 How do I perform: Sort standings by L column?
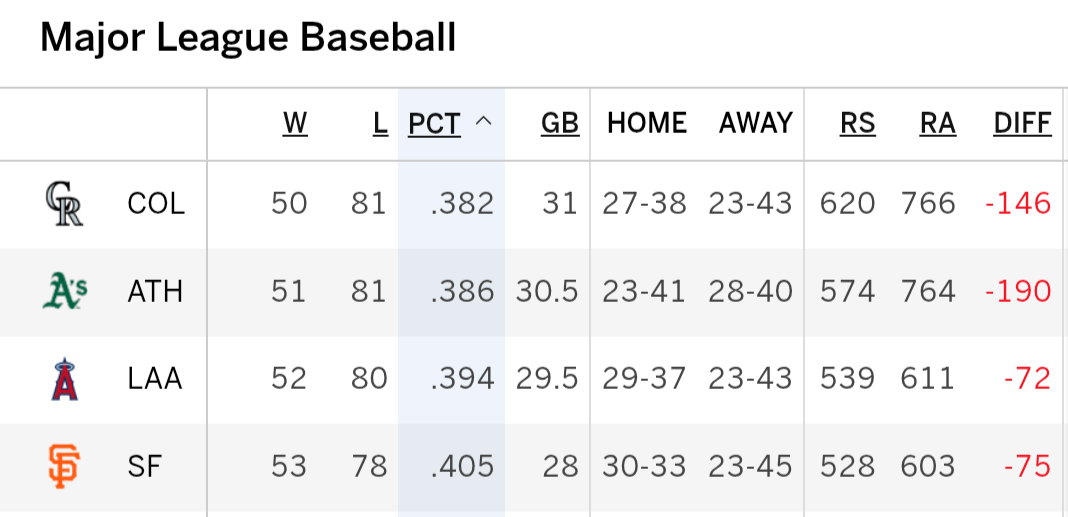[380, 123]
